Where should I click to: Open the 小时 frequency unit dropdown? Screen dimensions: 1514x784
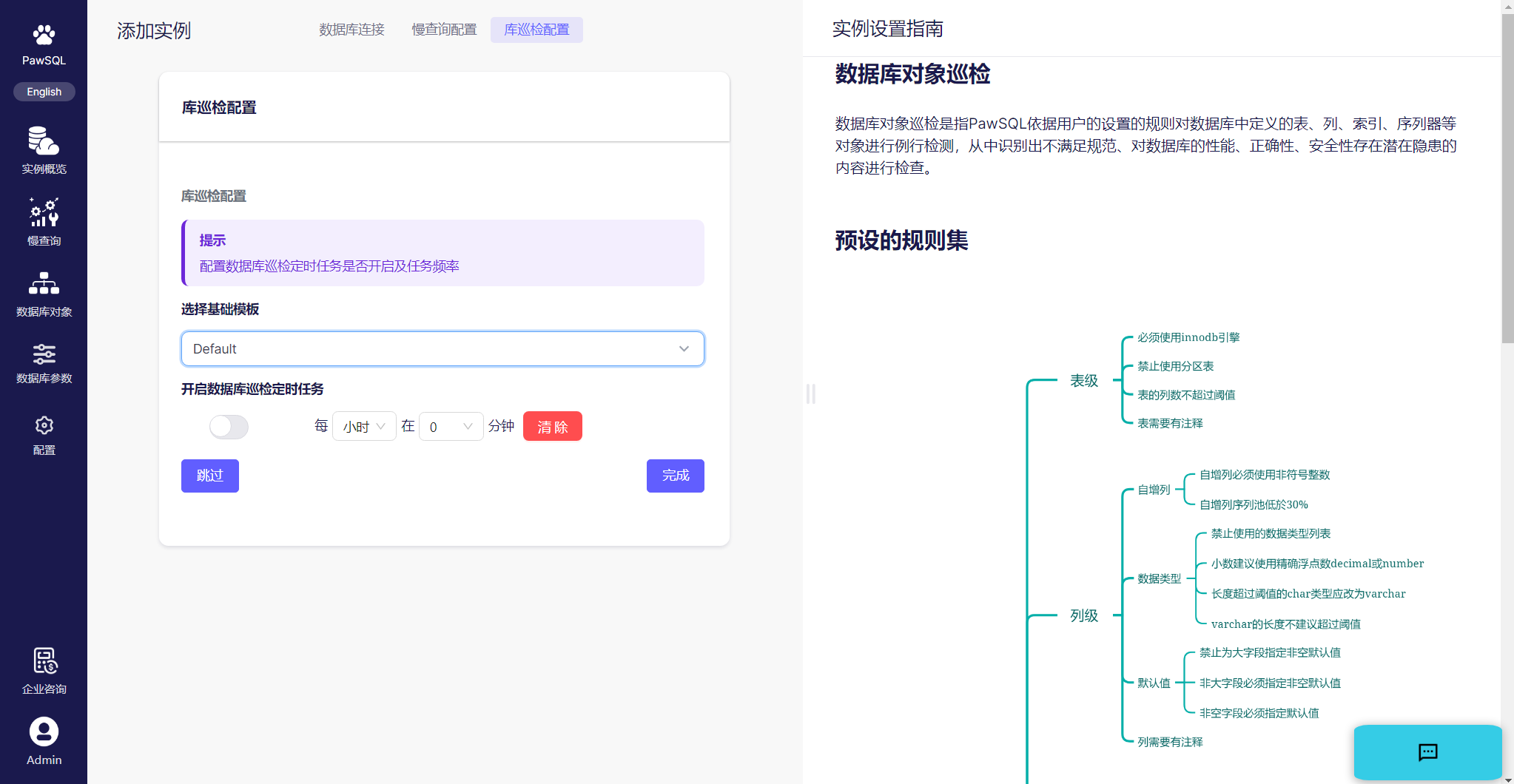pos(364,427)
